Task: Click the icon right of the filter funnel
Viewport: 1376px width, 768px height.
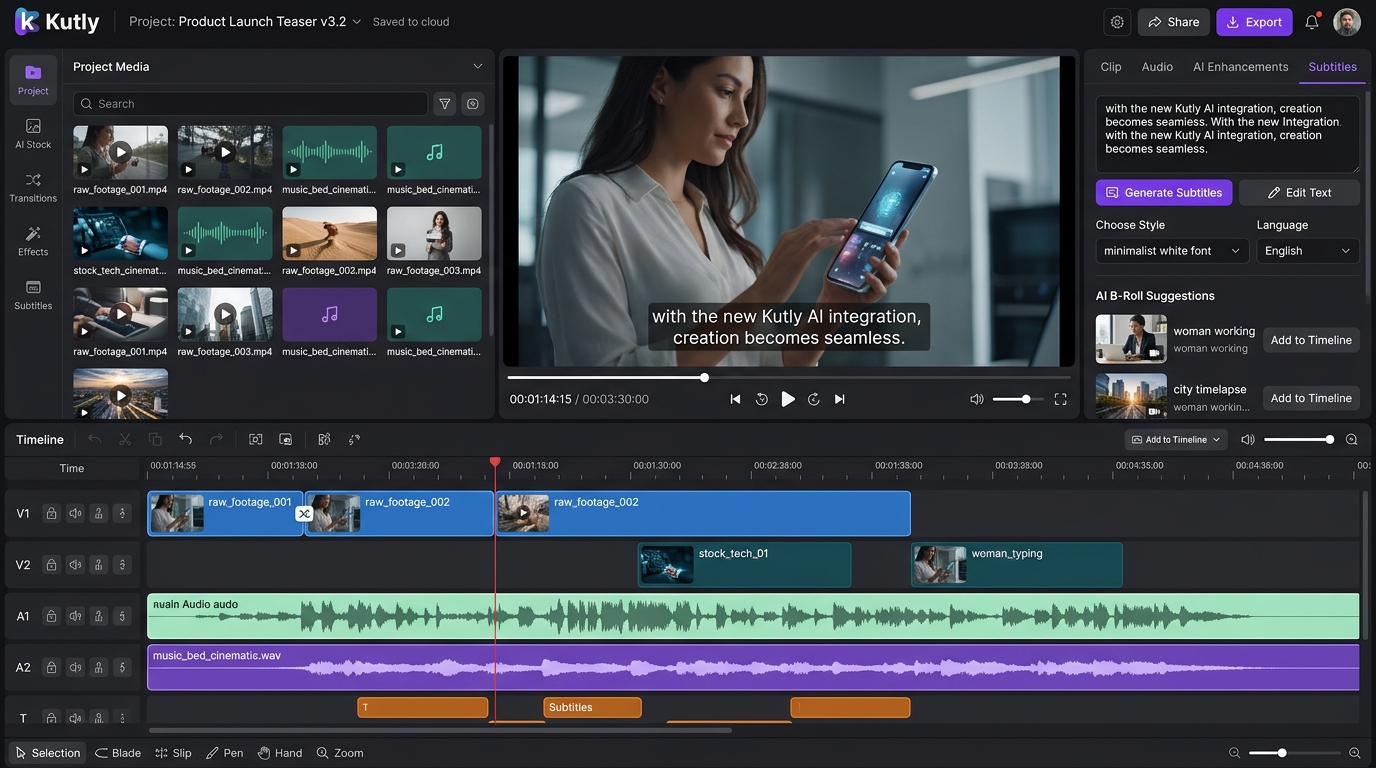Action: tap(473, 104)
